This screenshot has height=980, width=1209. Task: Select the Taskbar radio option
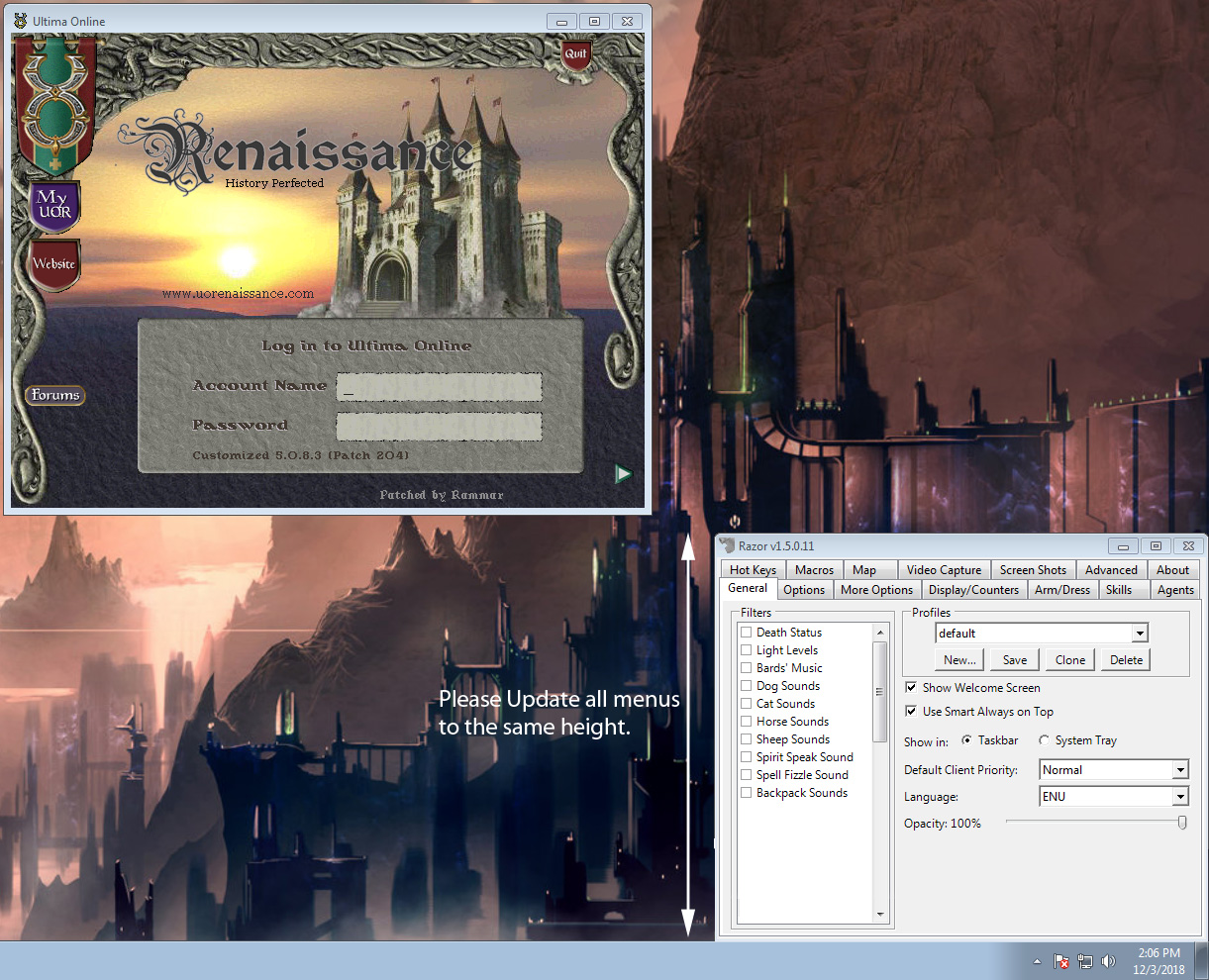coord(967,740)
